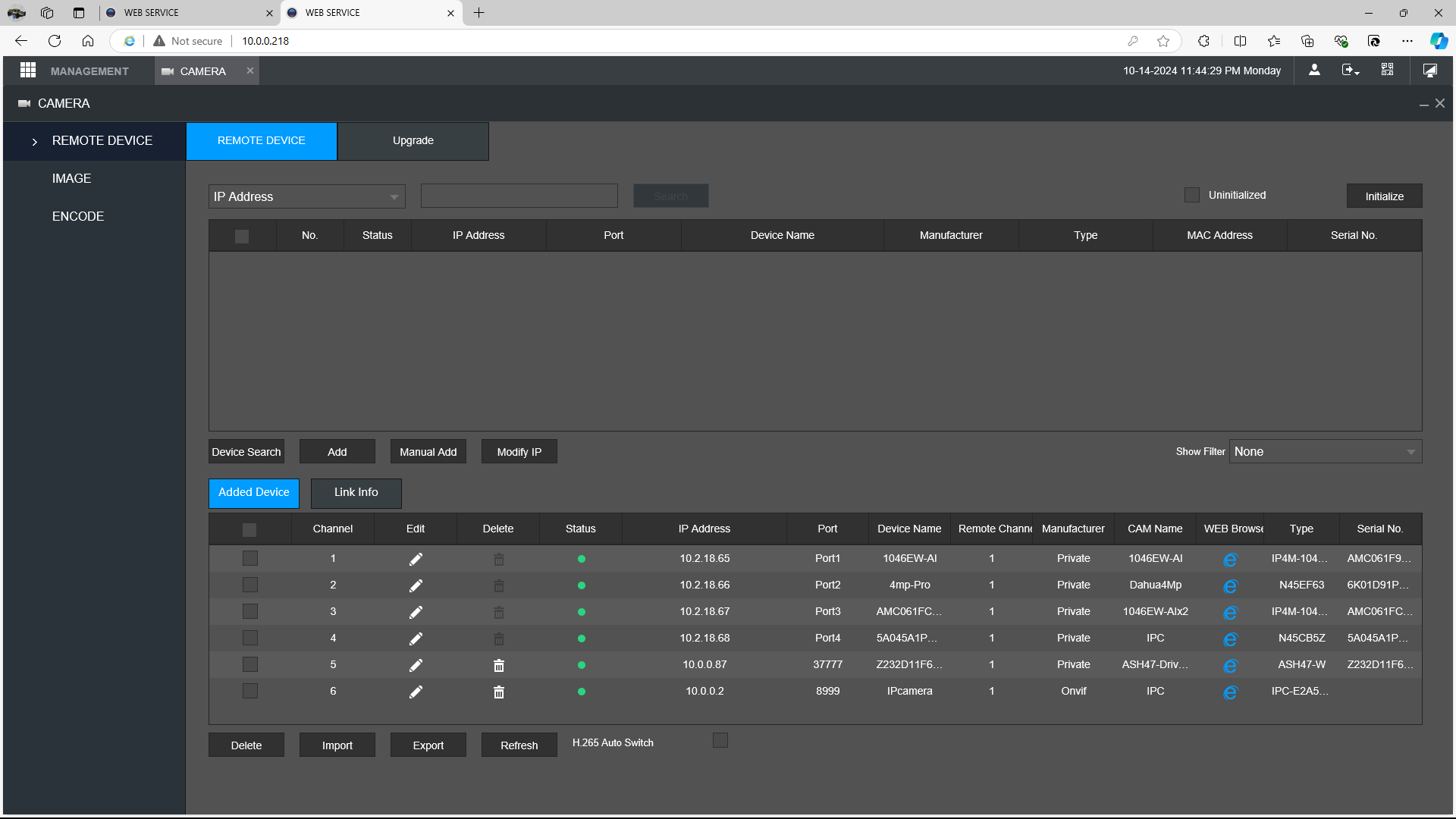Show the QR code icon

(1387, 70)
